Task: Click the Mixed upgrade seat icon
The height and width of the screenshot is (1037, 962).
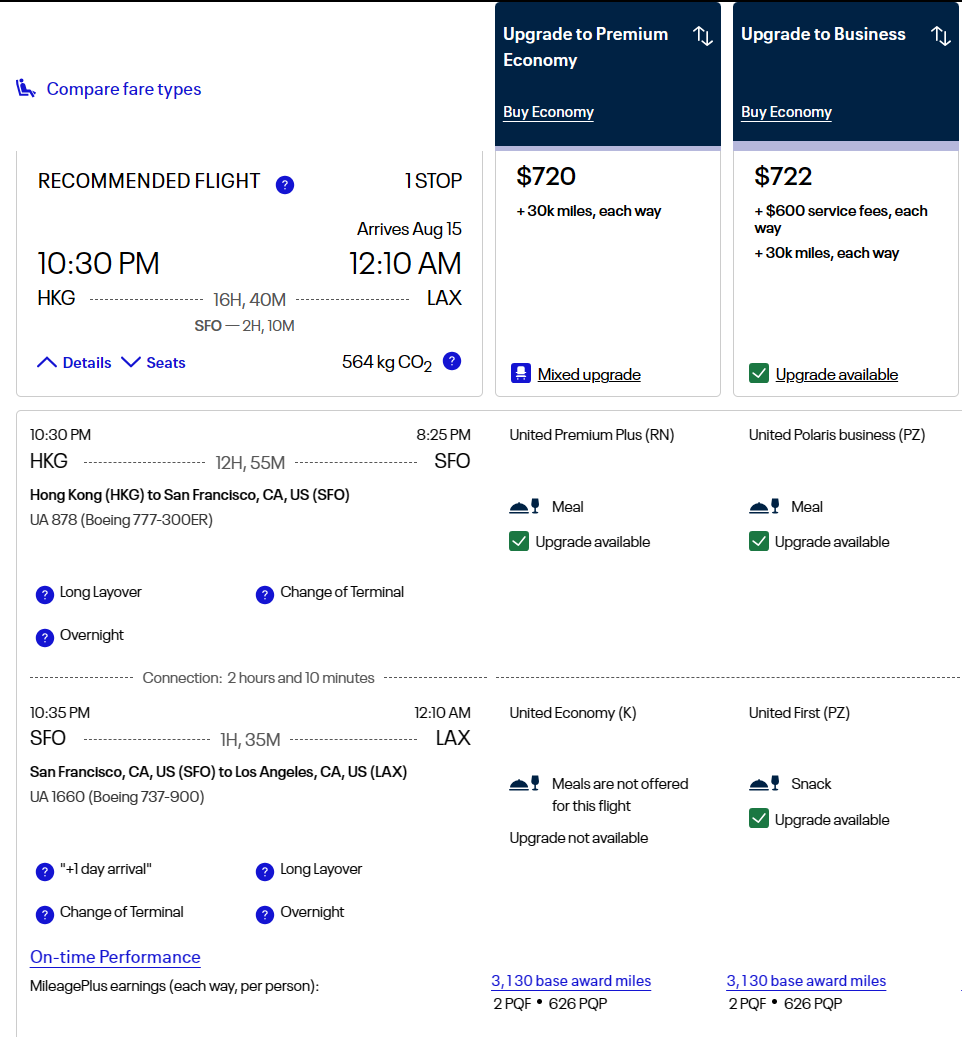Action: pos(520,374)
